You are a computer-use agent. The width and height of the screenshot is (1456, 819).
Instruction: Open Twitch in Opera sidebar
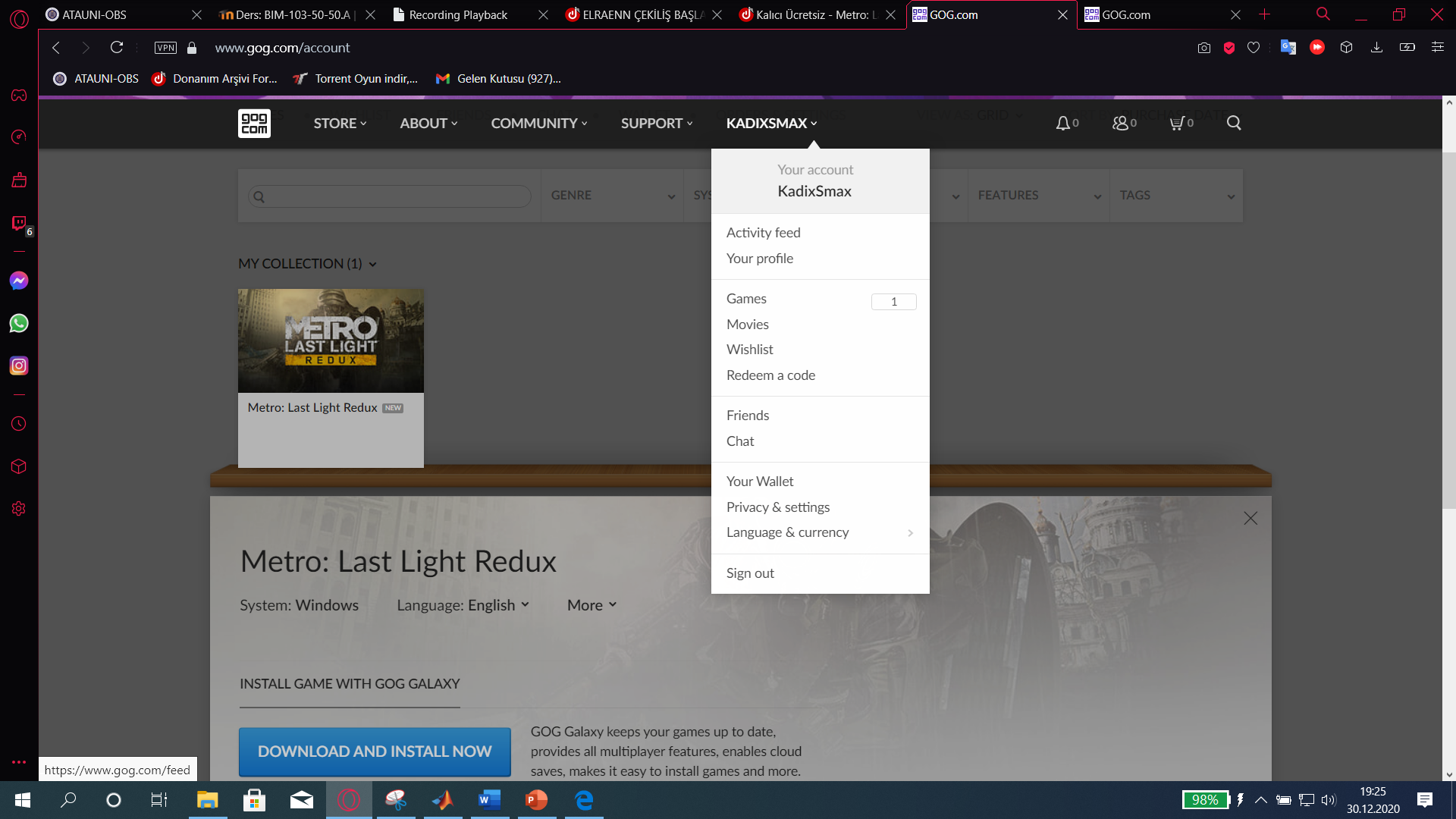[19, 223]
